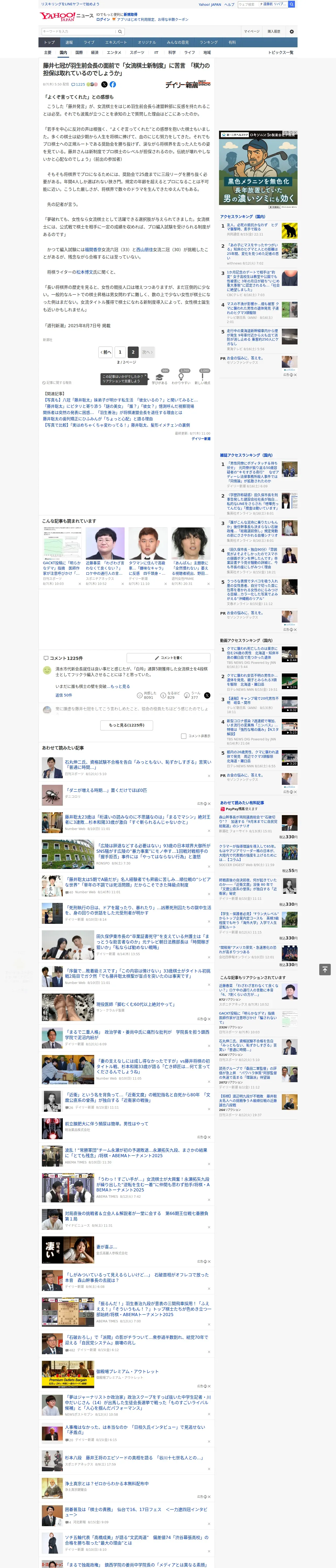Open settings gear in the header
The width and height of the screenshot is (336, 1568).
(x=292, y=32)
